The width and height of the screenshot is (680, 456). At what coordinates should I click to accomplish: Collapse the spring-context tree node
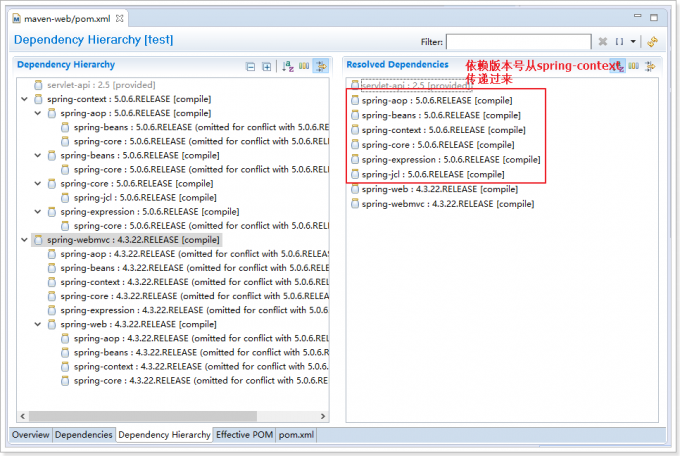(x=25, y=100)
